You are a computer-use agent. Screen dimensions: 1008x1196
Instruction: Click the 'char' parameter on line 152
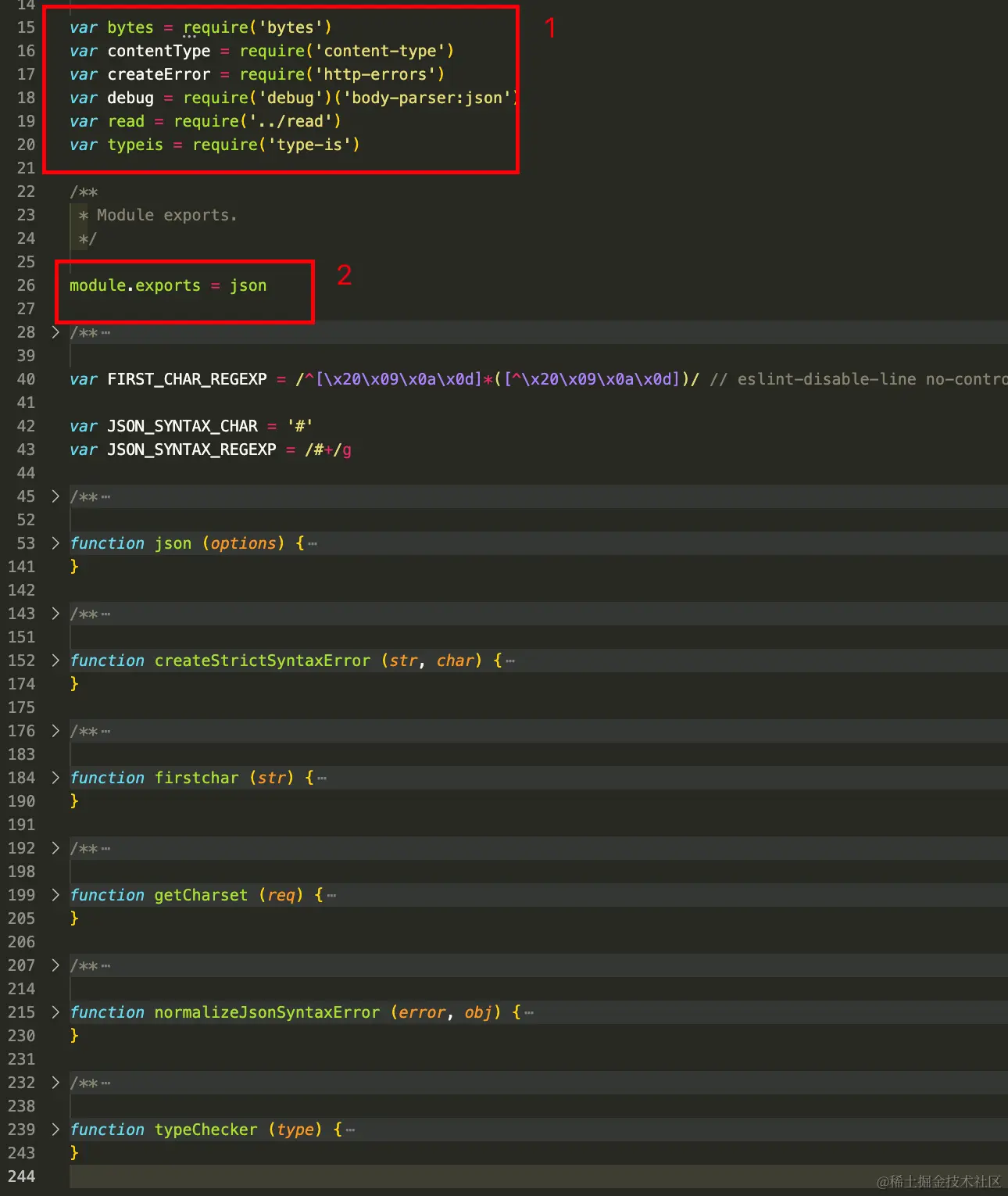(456, 661)
